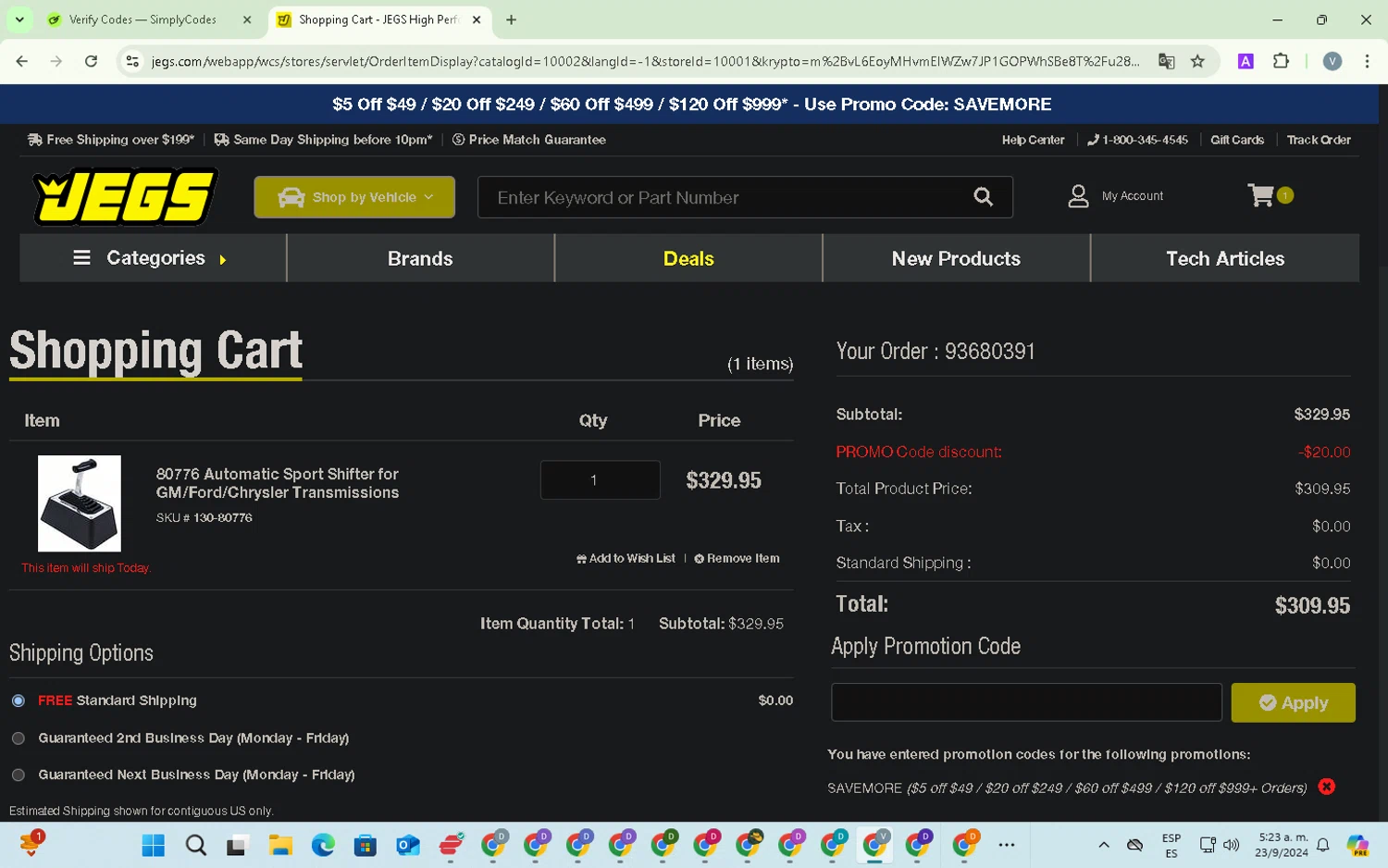Viewport: 1388px width, 868px height.
Task: Open the Brands menu
Action: [x=420, y=258]
